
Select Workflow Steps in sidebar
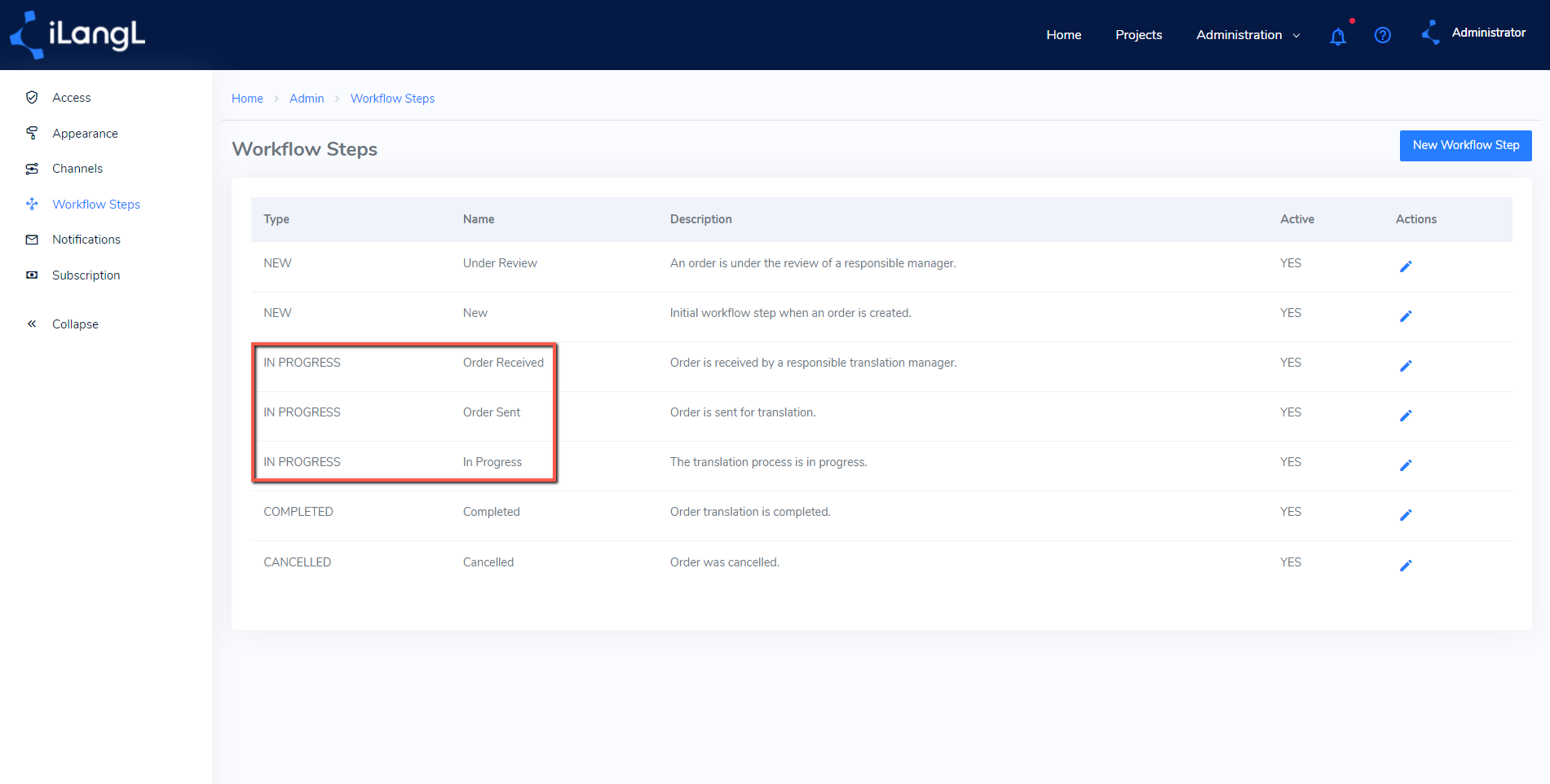(96, 205)
